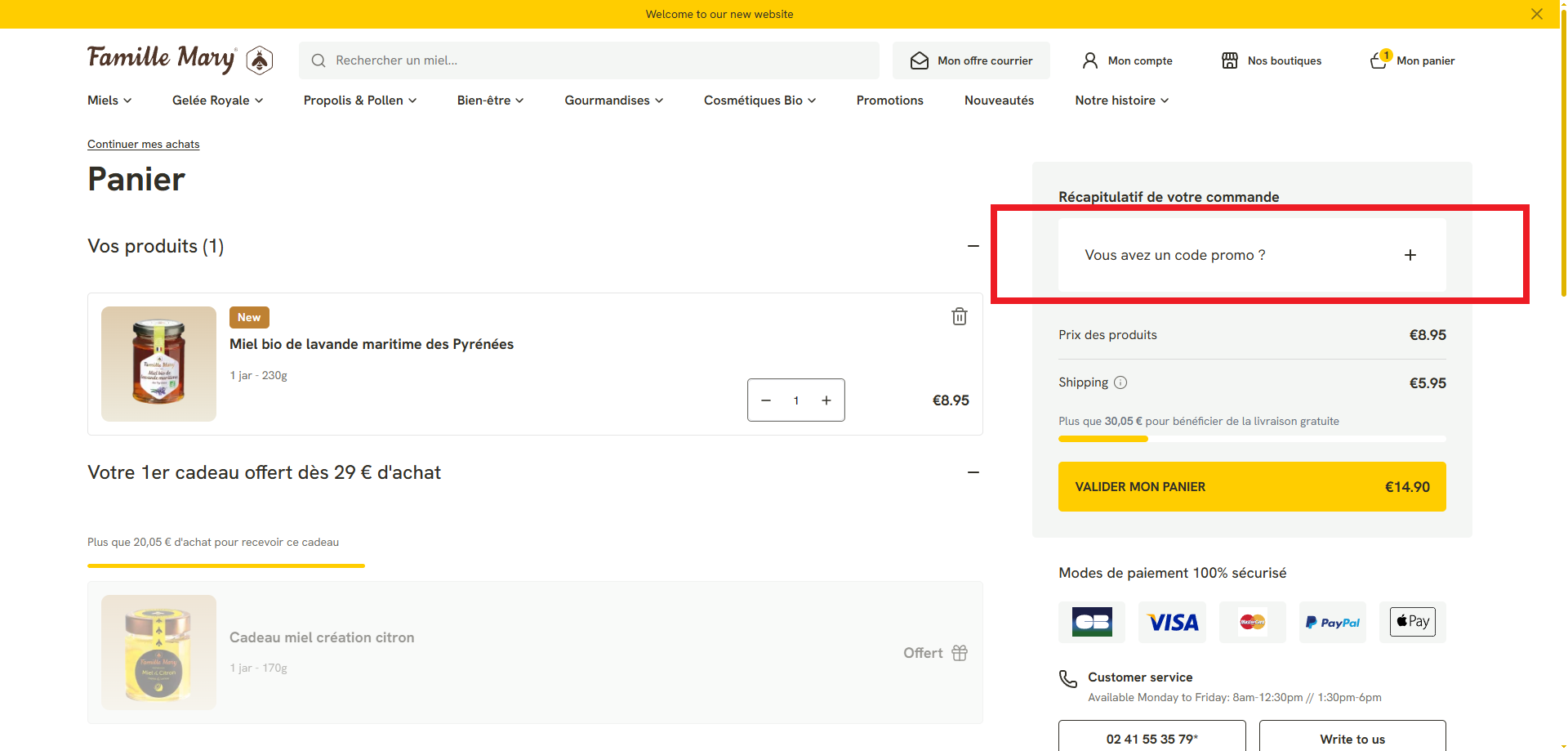
Task: Click the search magnifier icon
Action: [x=318, y=60]
